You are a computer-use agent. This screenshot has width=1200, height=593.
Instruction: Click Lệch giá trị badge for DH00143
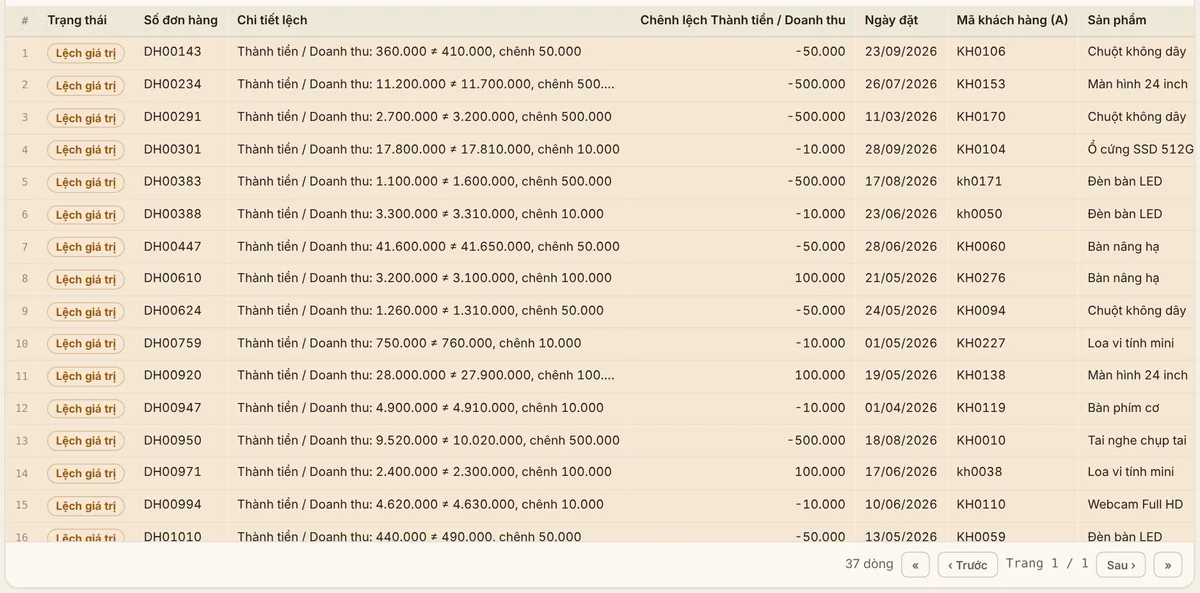click(86, 53)
